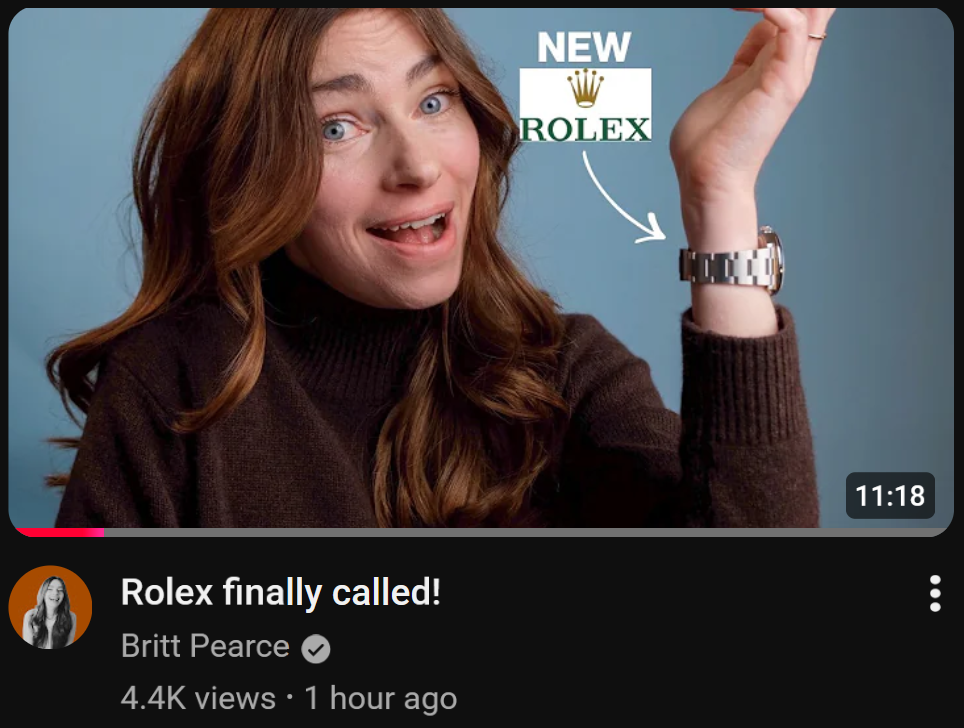This screenshot has width=964, height=728.
Task: Click the green ROLEX wordmark text
Action: point(585,129)
